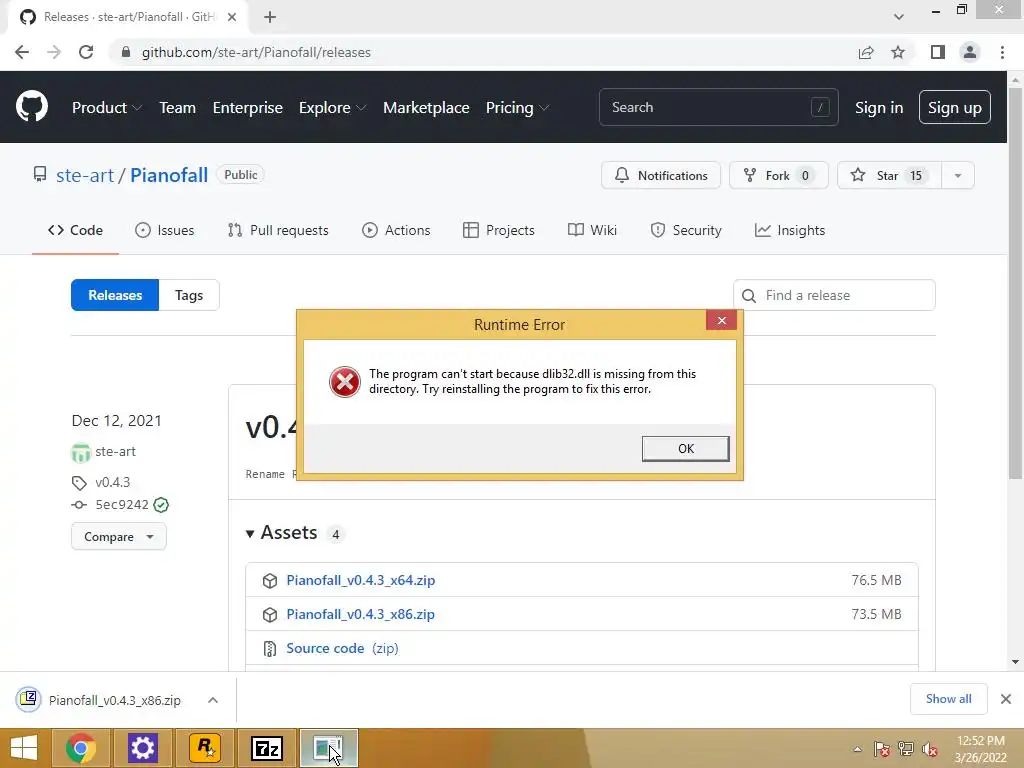Select the Releases toggle button
This screenshot has width=1024, height=768.
click(115, 295)
